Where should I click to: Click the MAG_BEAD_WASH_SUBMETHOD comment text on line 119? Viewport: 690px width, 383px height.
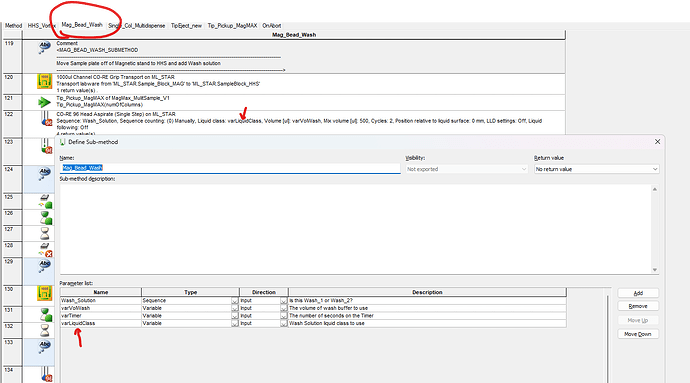click(97, 50)
